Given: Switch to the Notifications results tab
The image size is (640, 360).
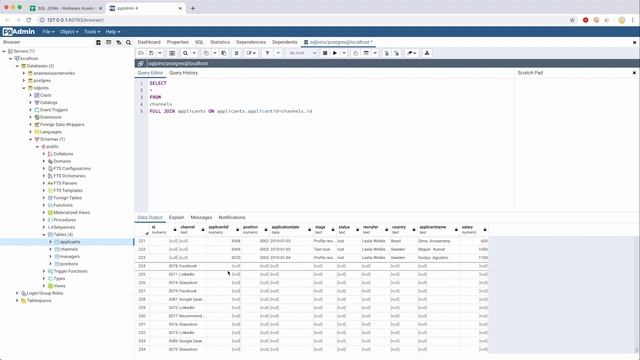Looking at the screenshot, I should click(232, 218).
